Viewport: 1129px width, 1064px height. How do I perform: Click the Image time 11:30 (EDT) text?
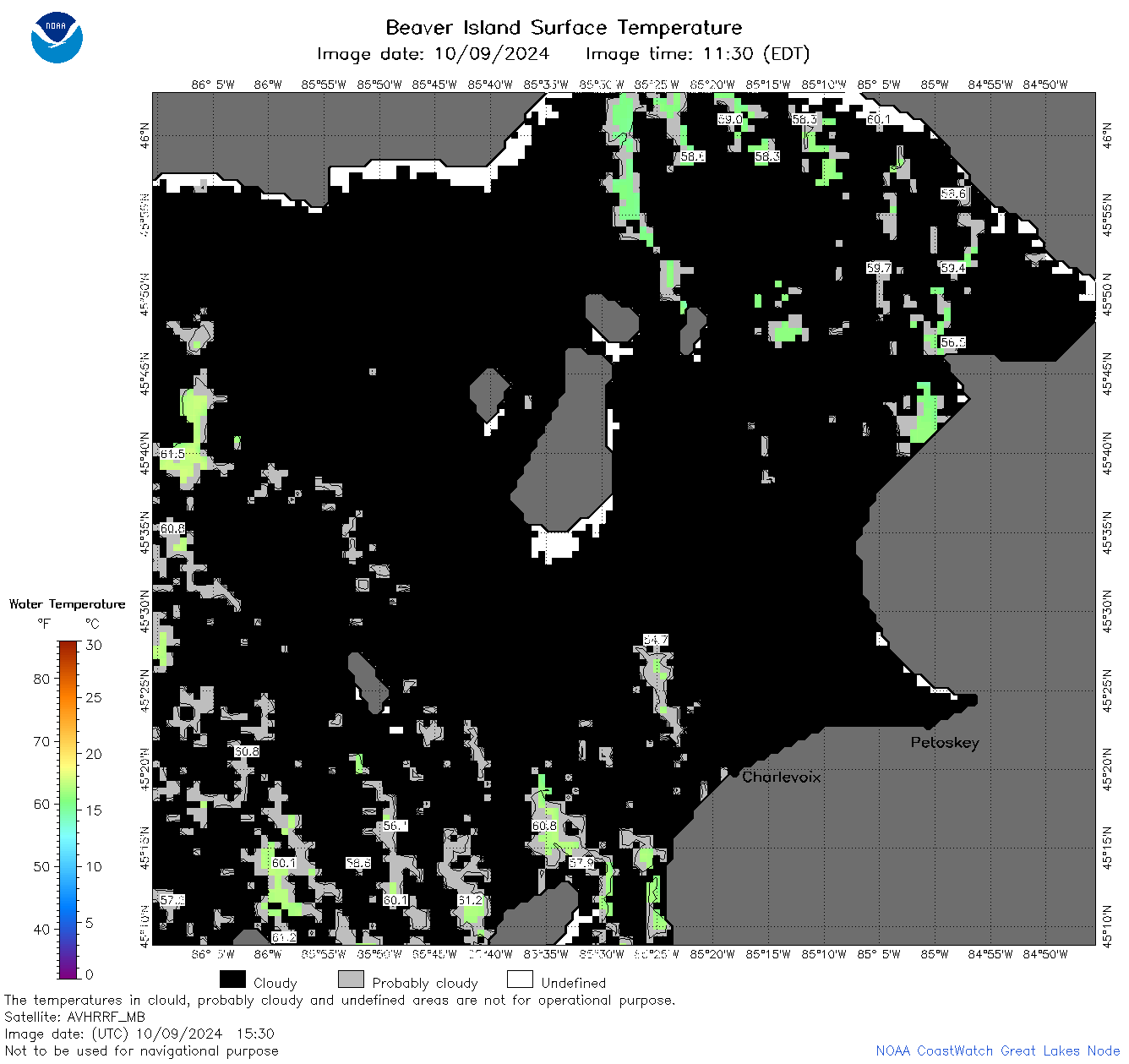coord(698,54)
